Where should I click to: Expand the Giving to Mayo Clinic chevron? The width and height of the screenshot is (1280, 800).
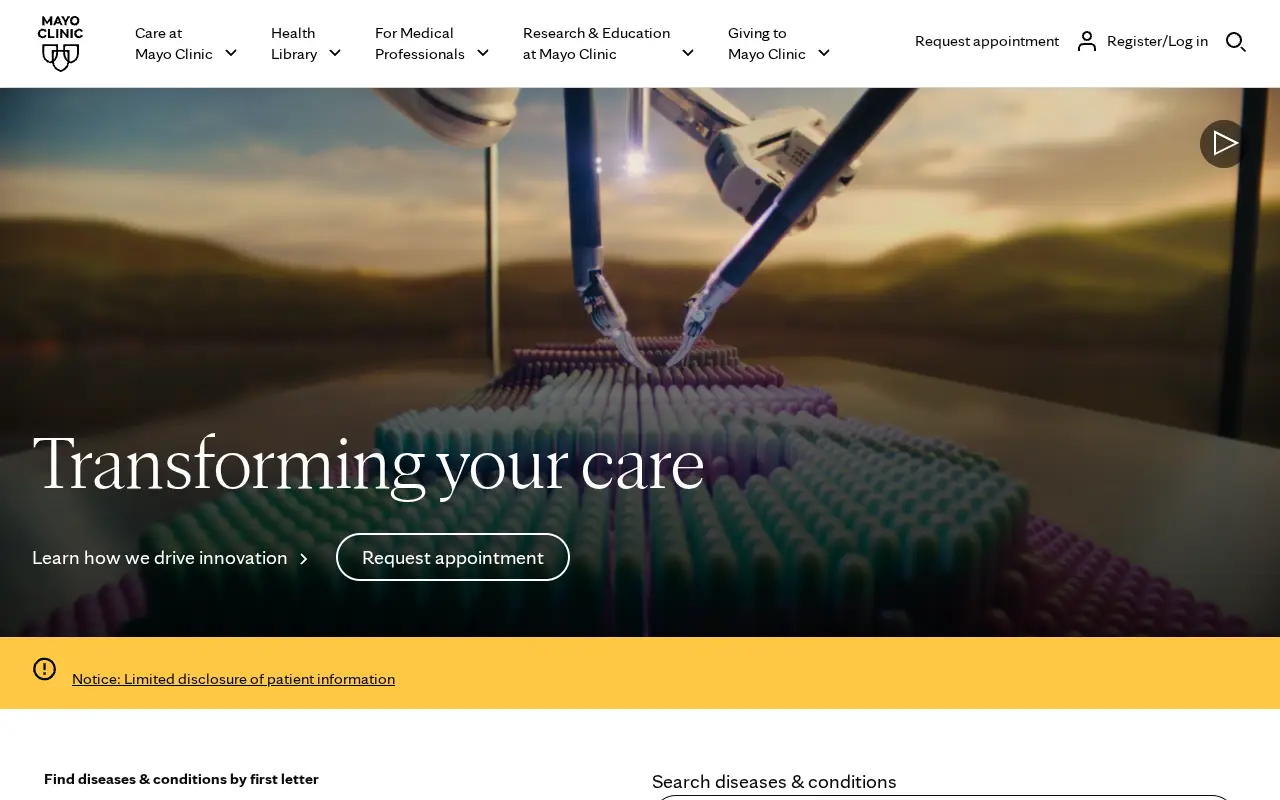tap(824, 53)
